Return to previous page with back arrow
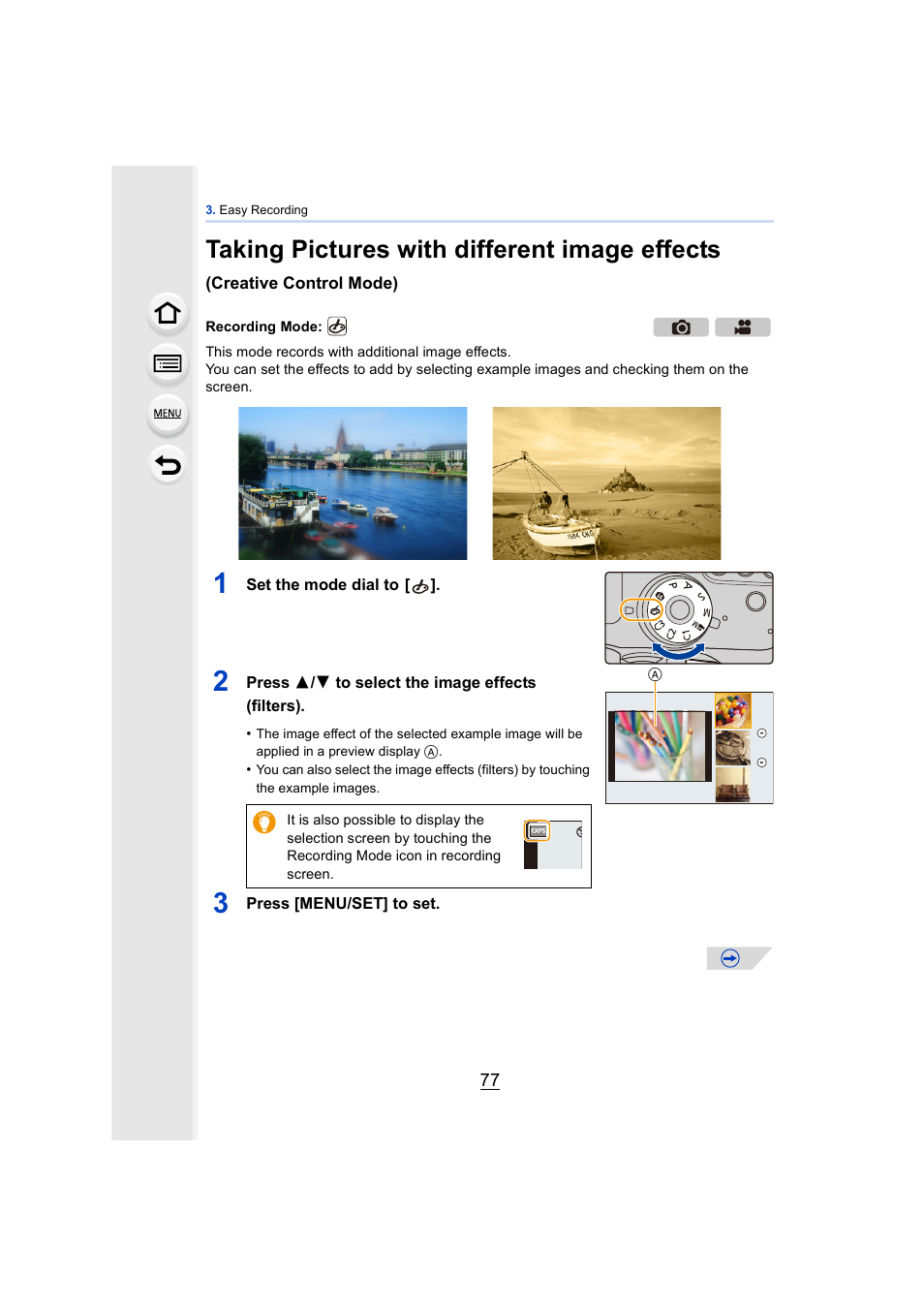Viewport: 924px width, 1306px height. tap(168, 465)
